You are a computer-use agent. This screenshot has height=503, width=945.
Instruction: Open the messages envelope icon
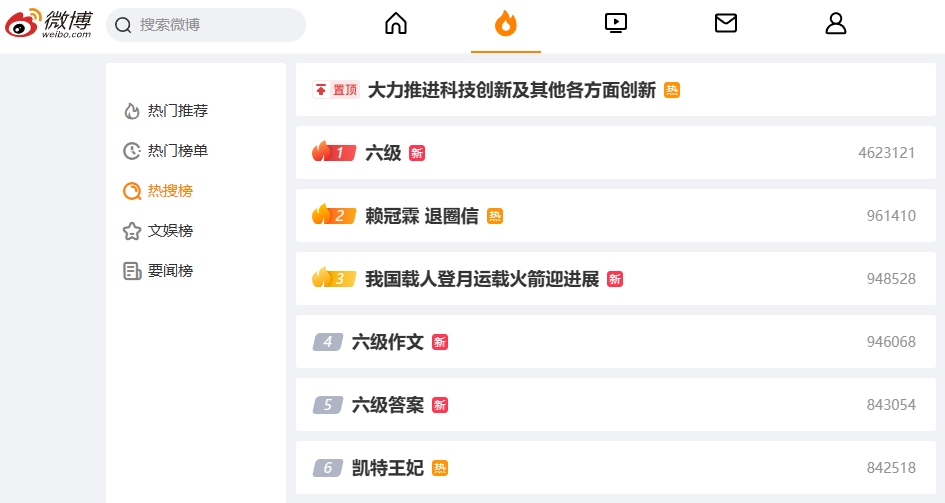tap(726, 23)
